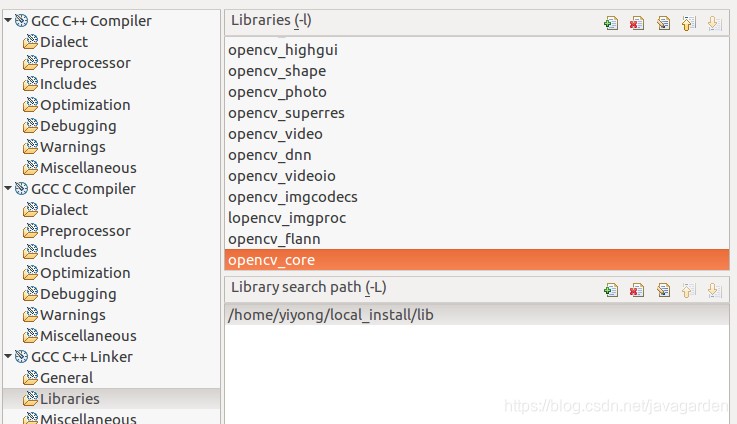This screenshot has width=737, height=424.
Task: Select the opencv_photo library entry
Action: click(x=477, y=92)
